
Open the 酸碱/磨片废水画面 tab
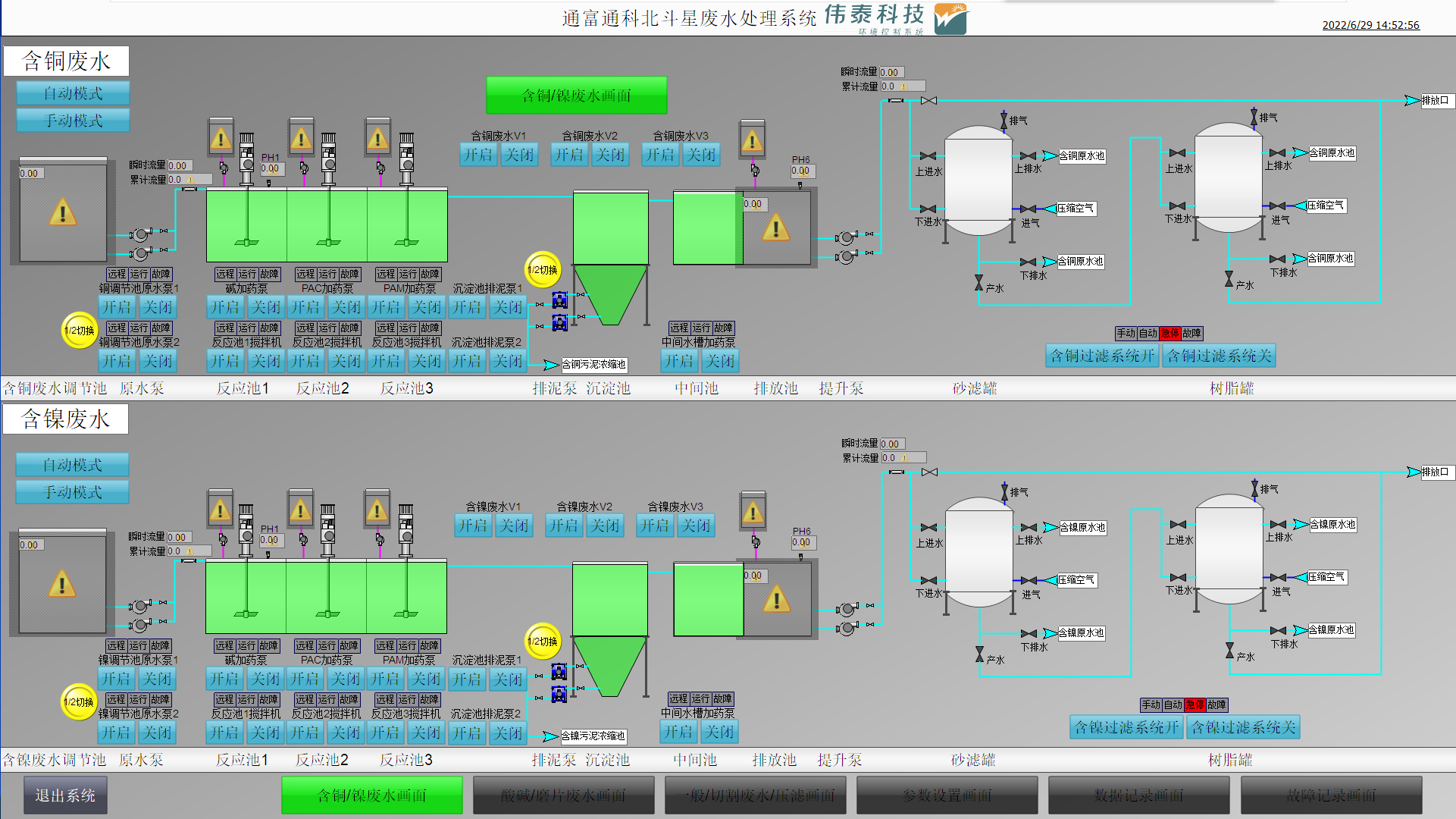coord(563,795)
